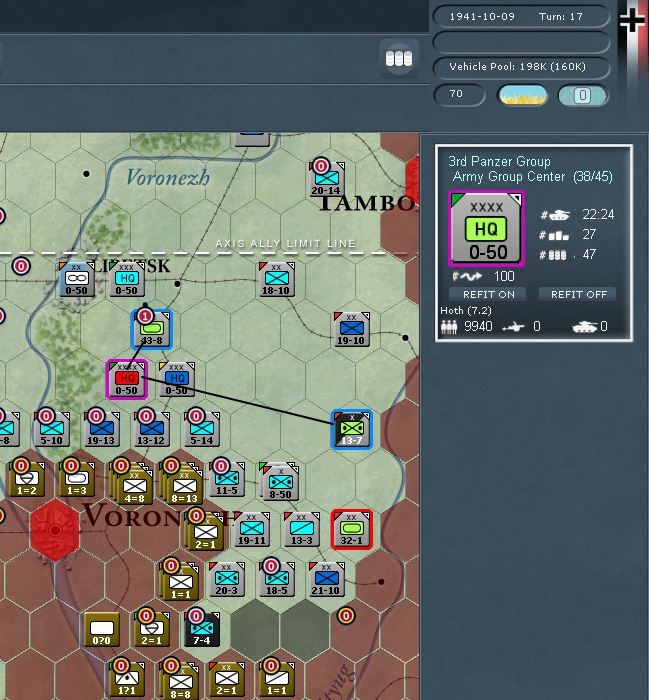The image size is (649, 700).
Task: Select the 13-7 brigade counter outlined in blue
Action: [352, 429]
